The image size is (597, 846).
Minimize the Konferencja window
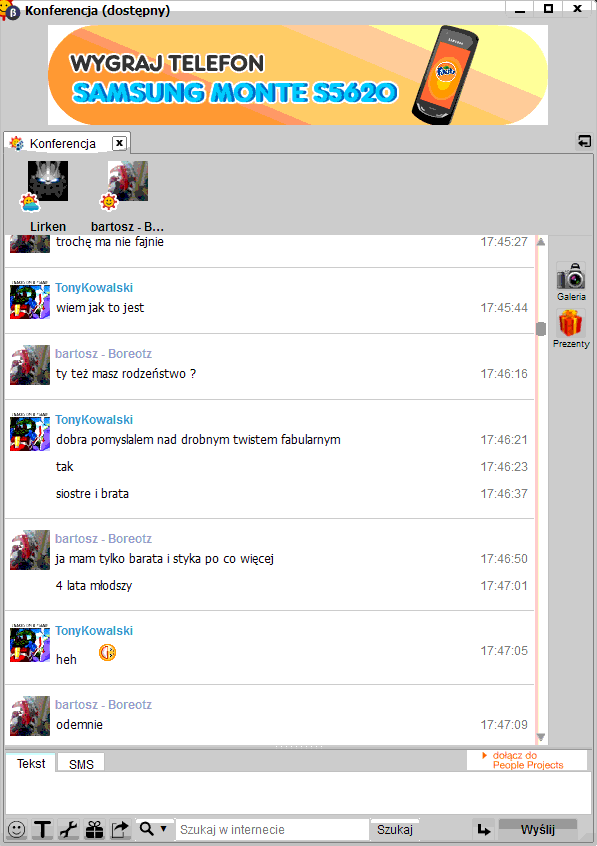click(x=520, y=9)
